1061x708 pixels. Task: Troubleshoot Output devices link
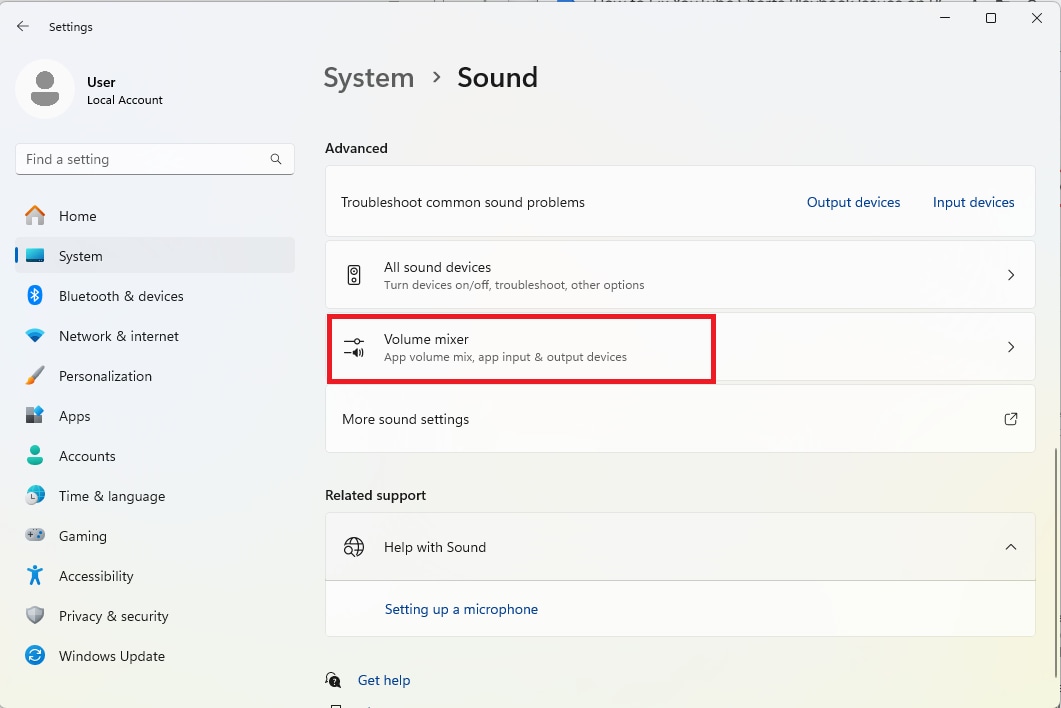(853, 202)
